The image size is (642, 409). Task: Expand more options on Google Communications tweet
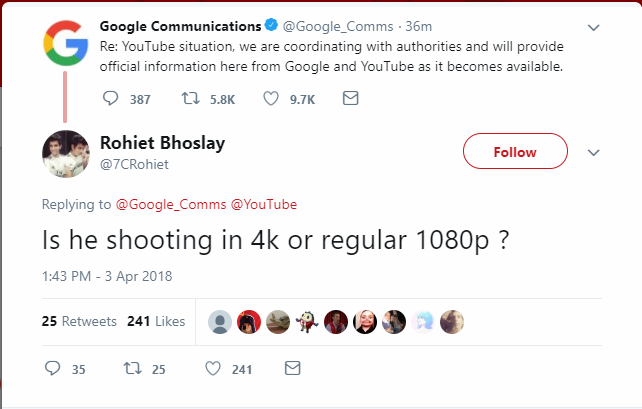click(593, 28)
